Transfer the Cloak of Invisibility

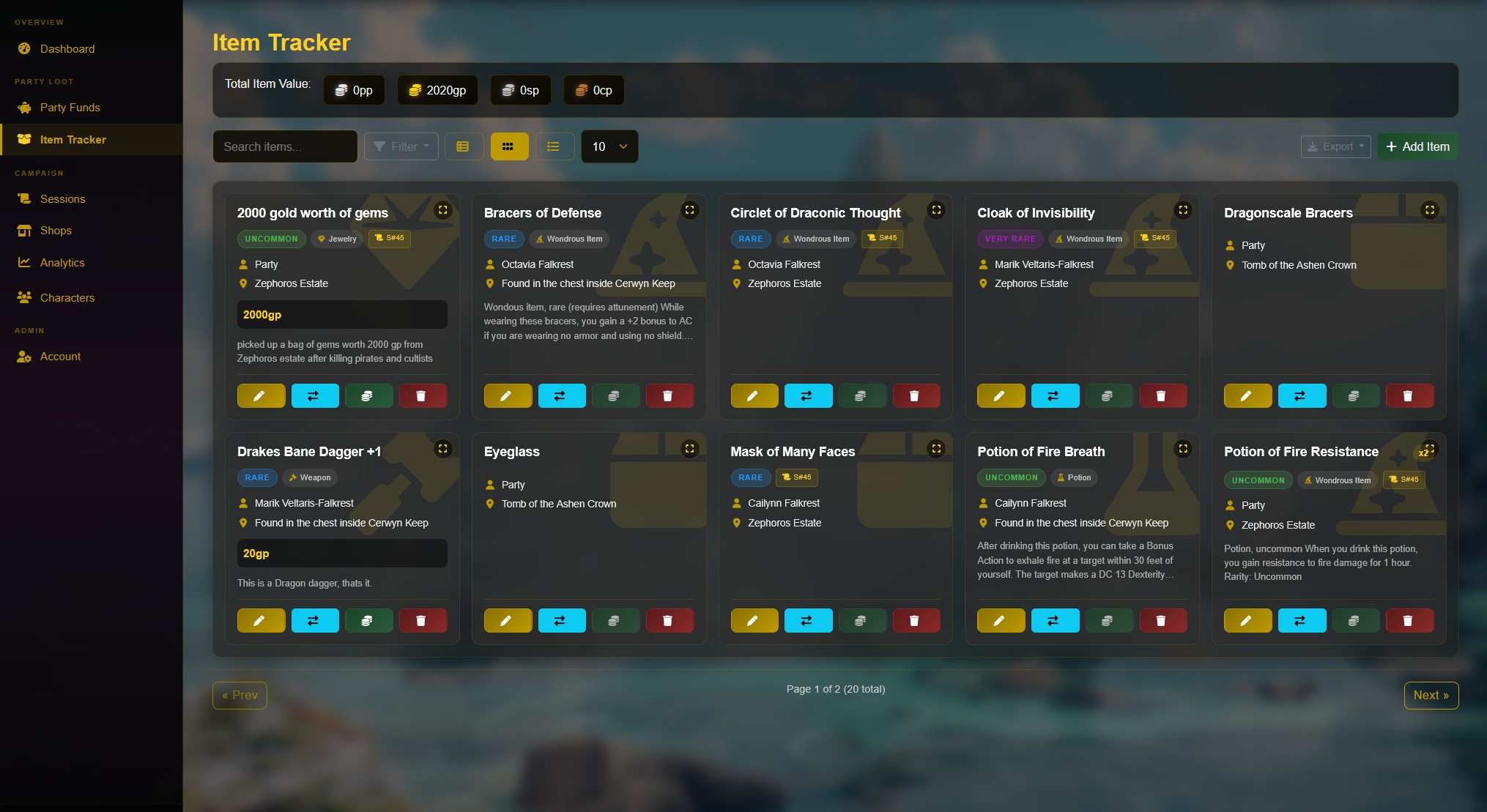[x=1055, y=395]
